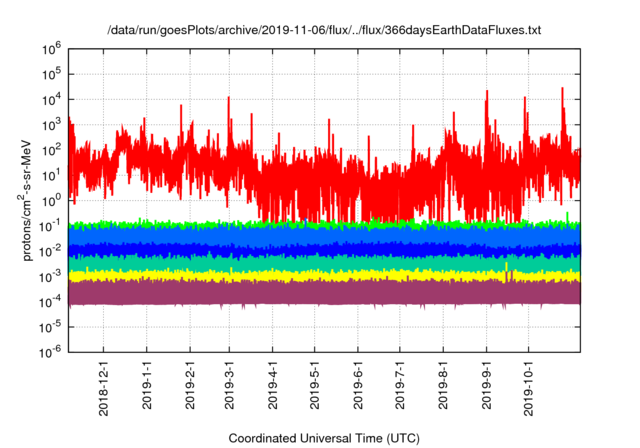Viewport: 640px width, 448px height.
Task: Click the 10^-2 y-axis tick label
Action: click(50, 251)
